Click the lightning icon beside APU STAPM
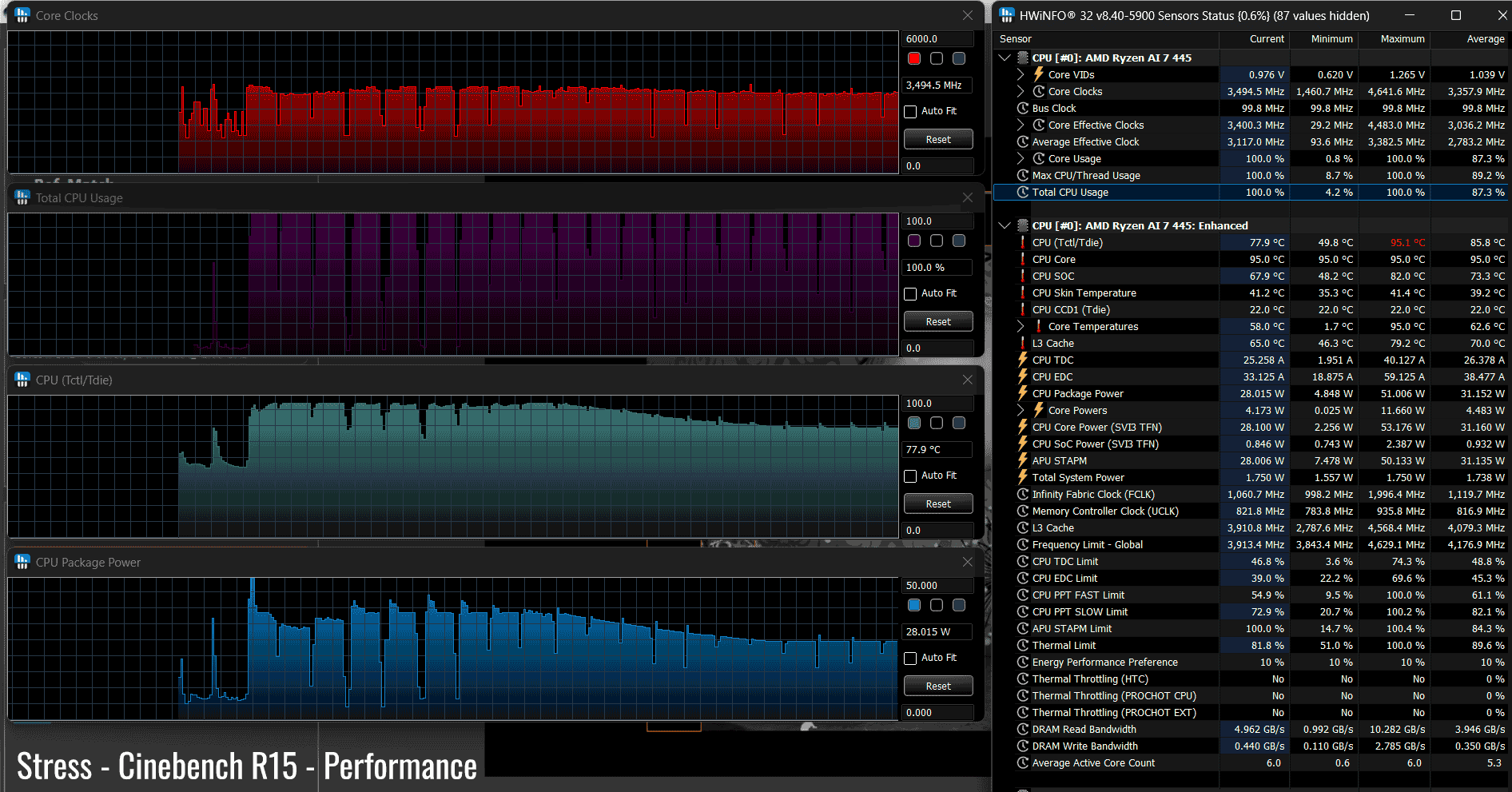 1023,460
